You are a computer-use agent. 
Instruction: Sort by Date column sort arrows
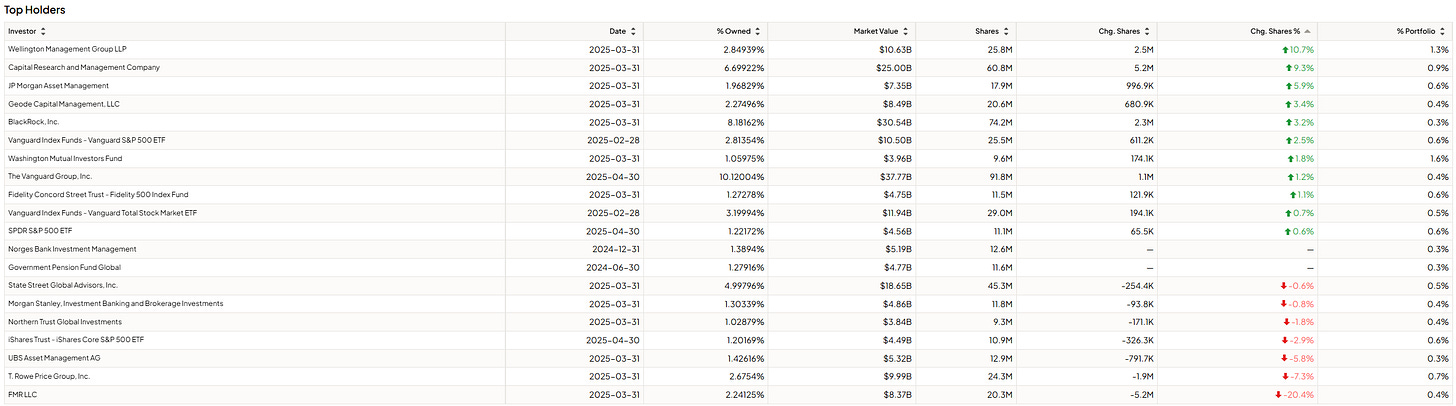[633, 32]
